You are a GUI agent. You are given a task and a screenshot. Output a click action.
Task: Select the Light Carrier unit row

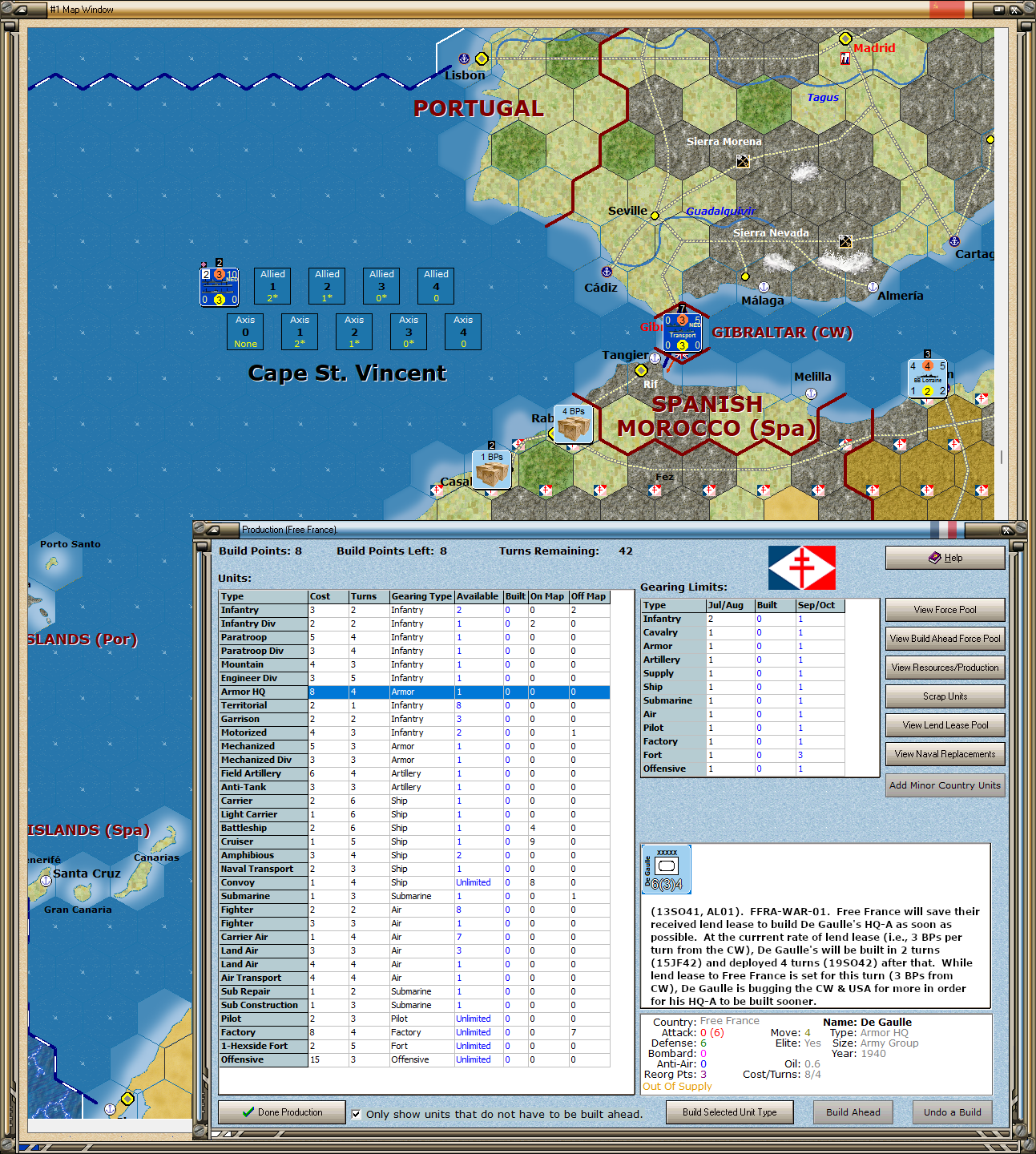point(414,814)
